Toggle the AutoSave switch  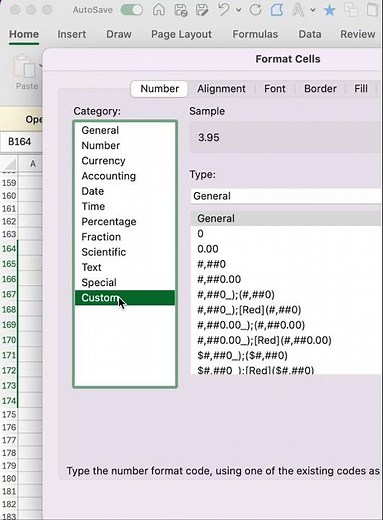tap(131, 10)
